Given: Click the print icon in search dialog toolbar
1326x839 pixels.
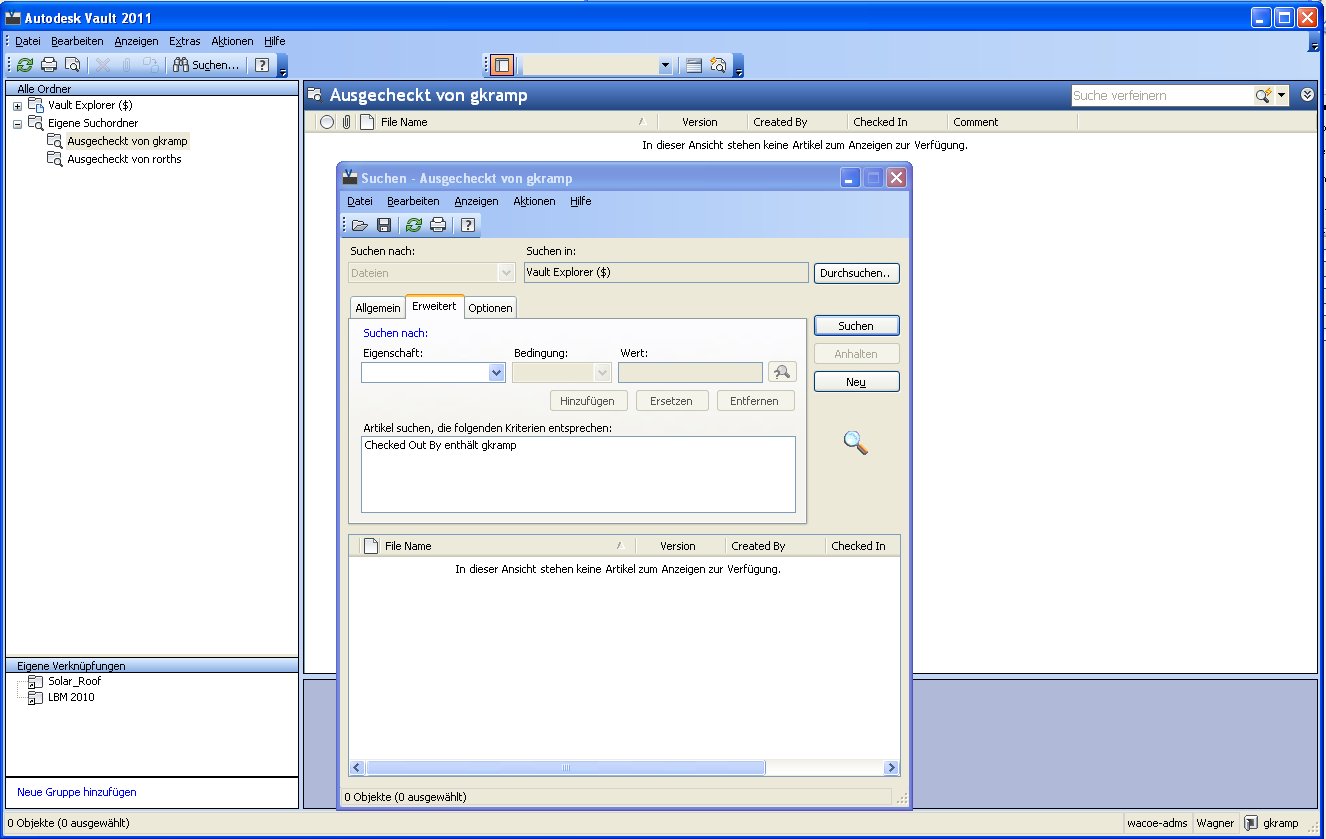Looking at the screenshot, I should point(437,225).
